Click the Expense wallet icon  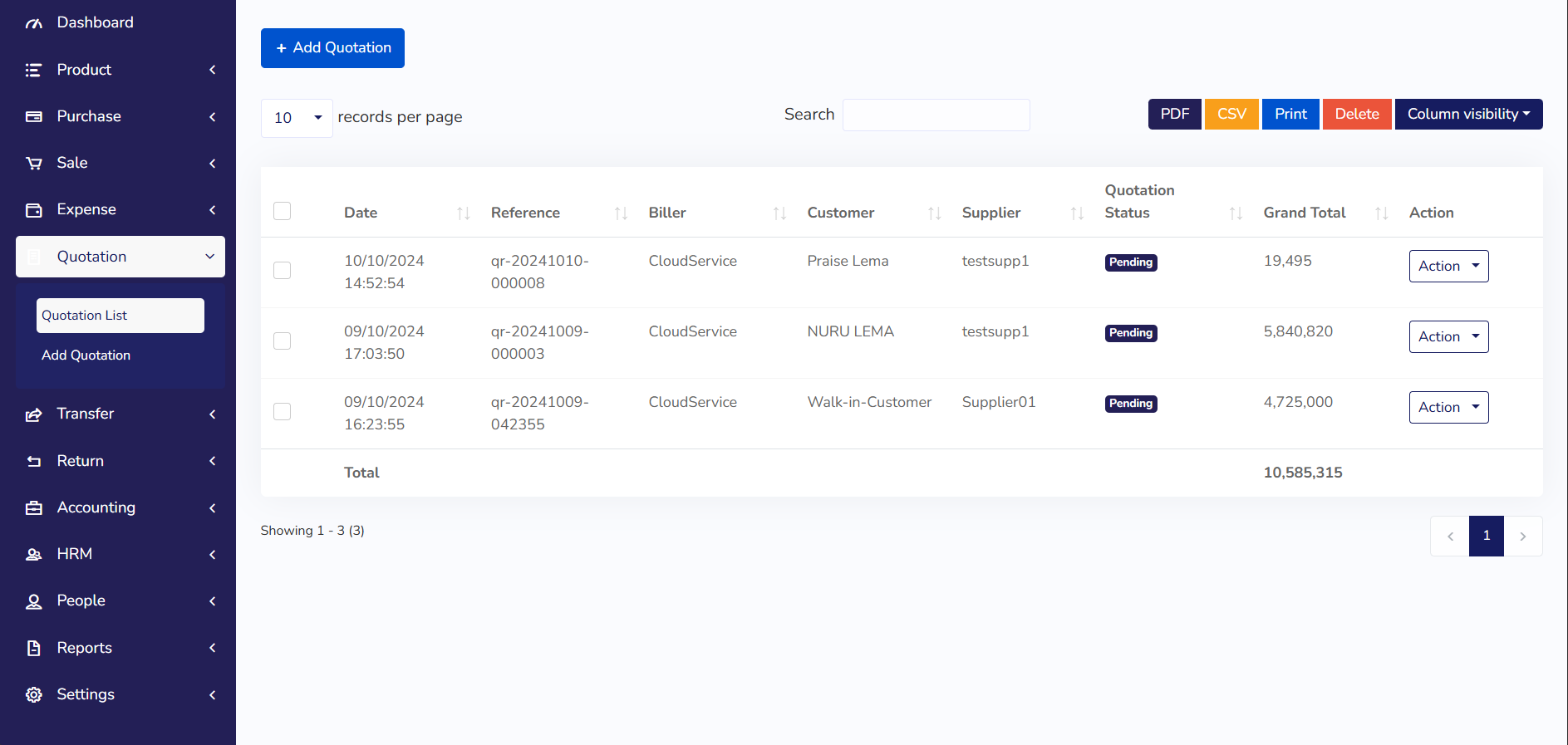33,210
